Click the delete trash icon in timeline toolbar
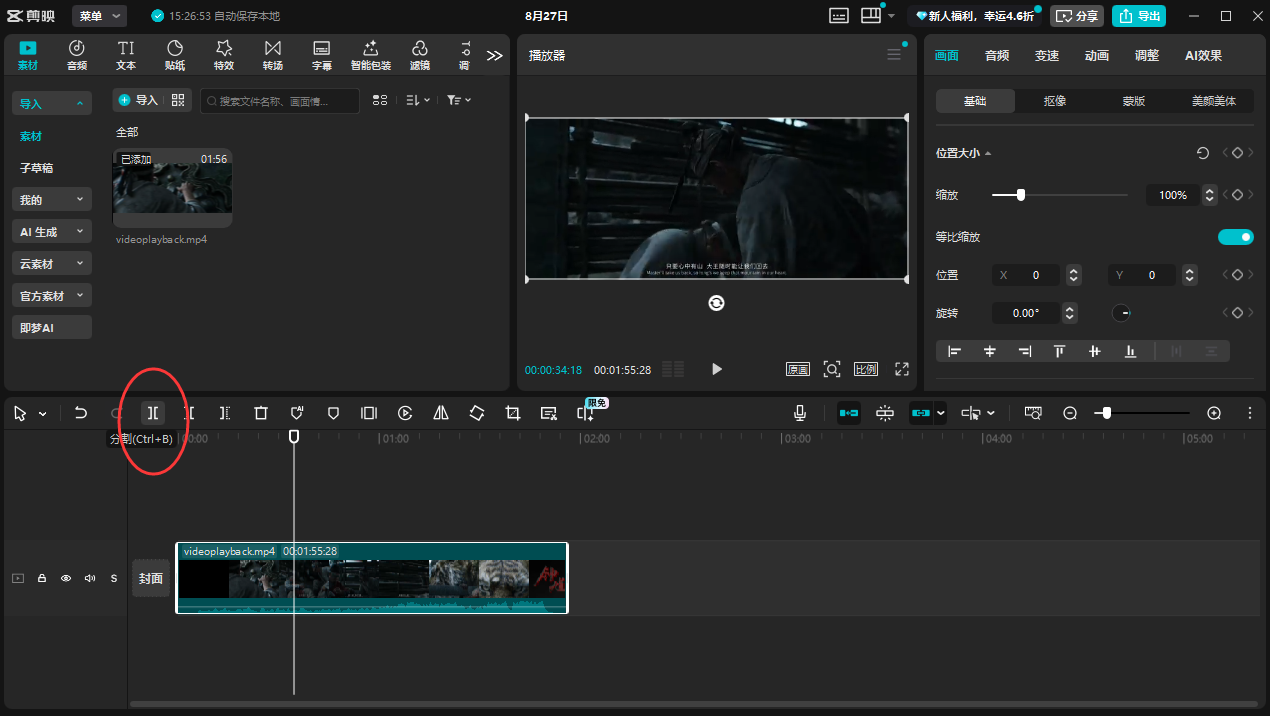This screenshot has width=1270, height=716. (261, 413)
